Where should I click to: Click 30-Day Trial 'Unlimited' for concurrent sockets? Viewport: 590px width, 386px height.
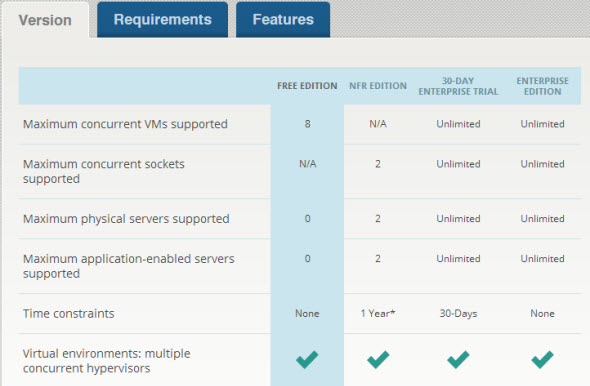458,164
